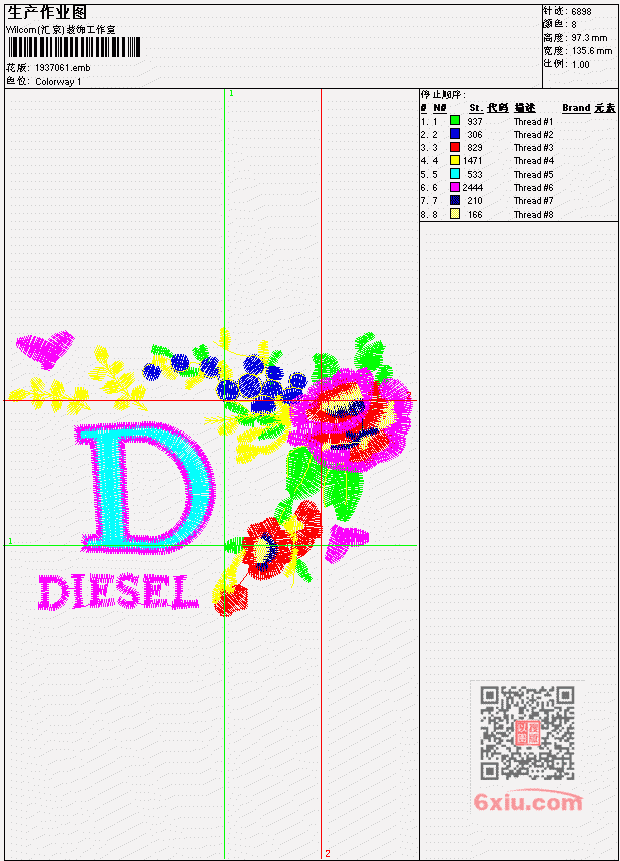Viewport: 620px width, 861px height.
Task: Click the scale value '1.00'
Action: (x=580, y=64)
